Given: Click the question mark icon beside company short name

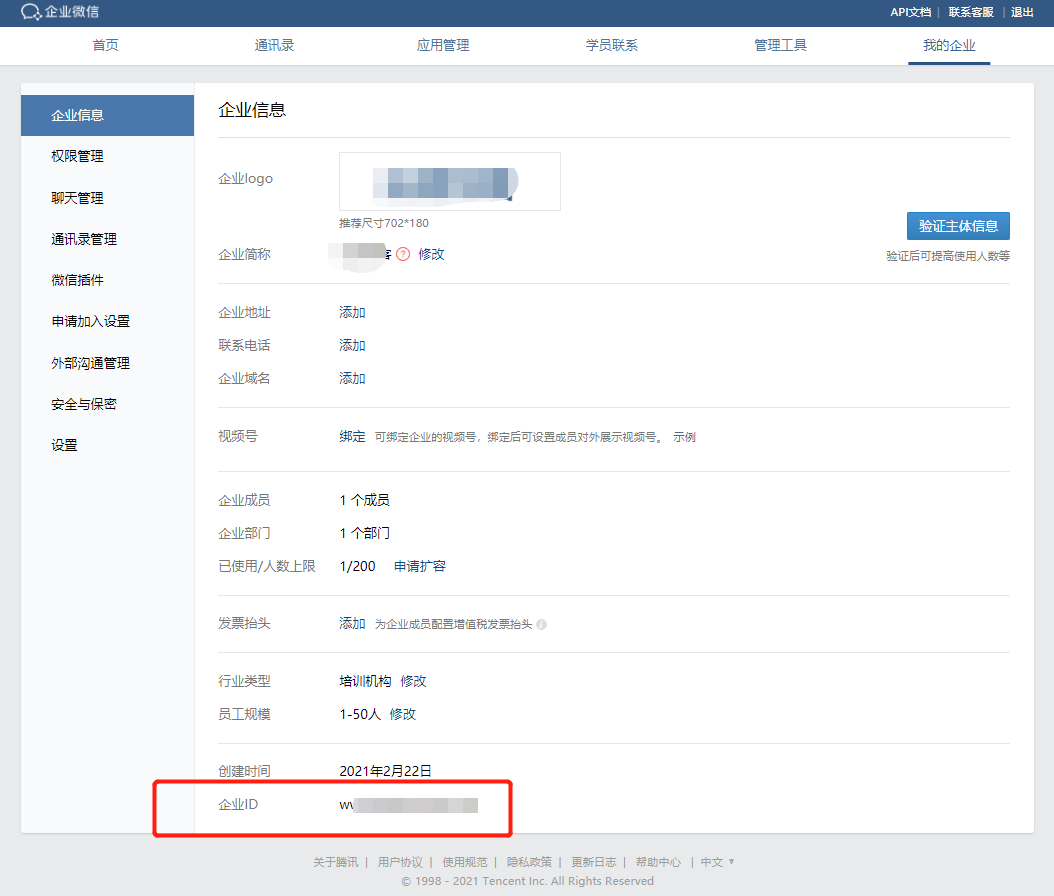Looking at the screenshot, I should [x=404, y=254].
